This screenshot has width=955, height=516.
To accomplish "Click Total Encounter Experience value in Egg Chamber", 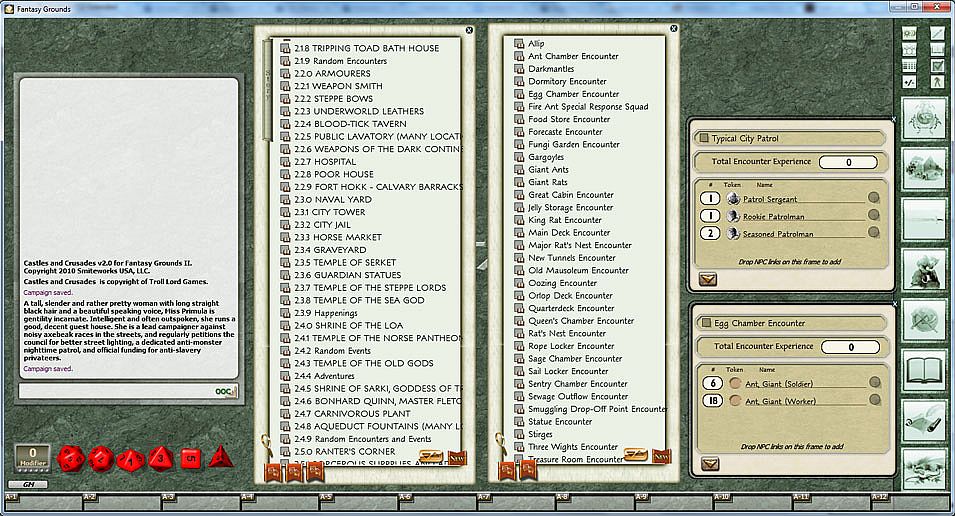I will click(850, 347).
